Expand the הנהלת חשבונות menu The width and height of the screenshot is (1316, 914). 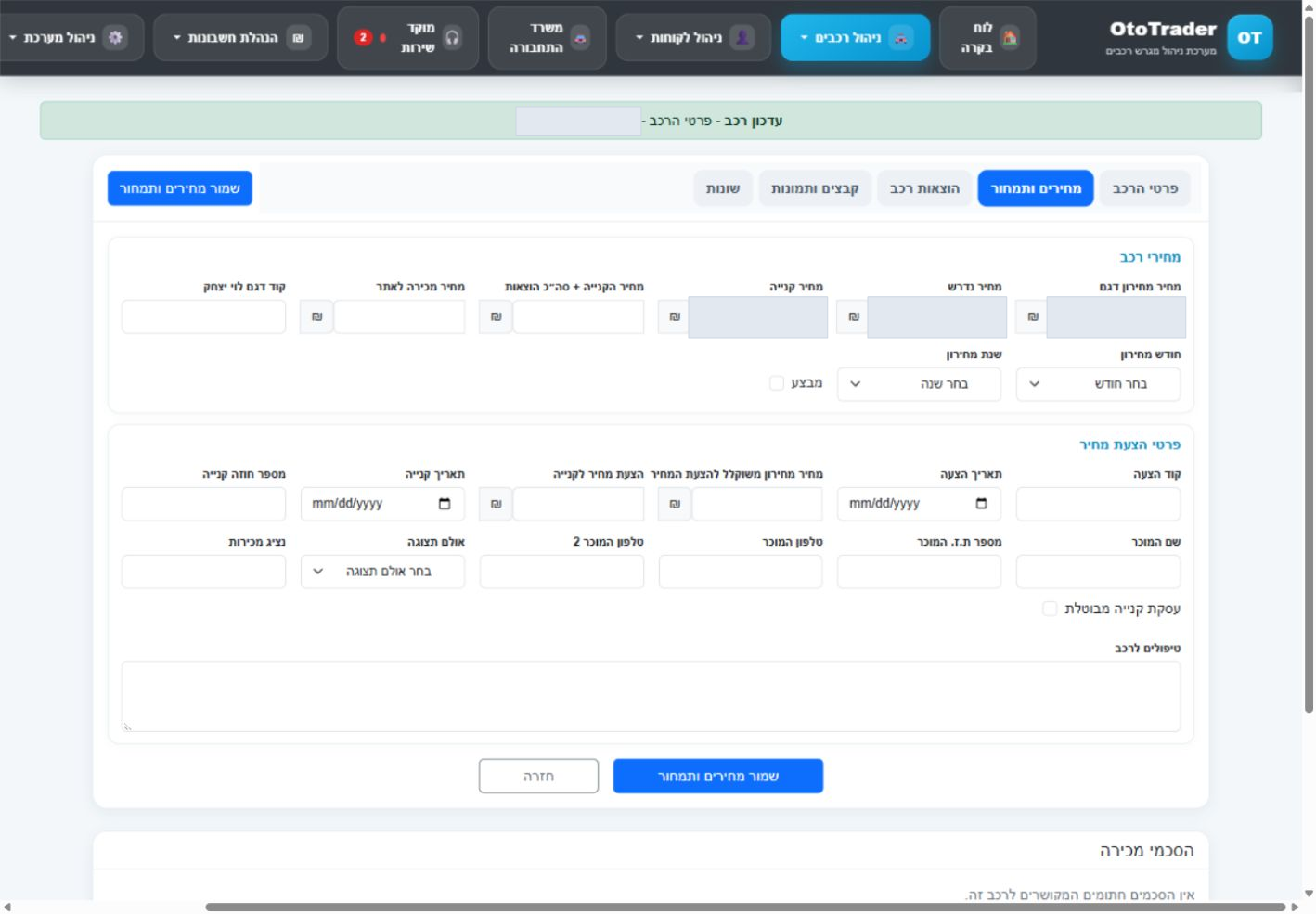pos(240,38)
